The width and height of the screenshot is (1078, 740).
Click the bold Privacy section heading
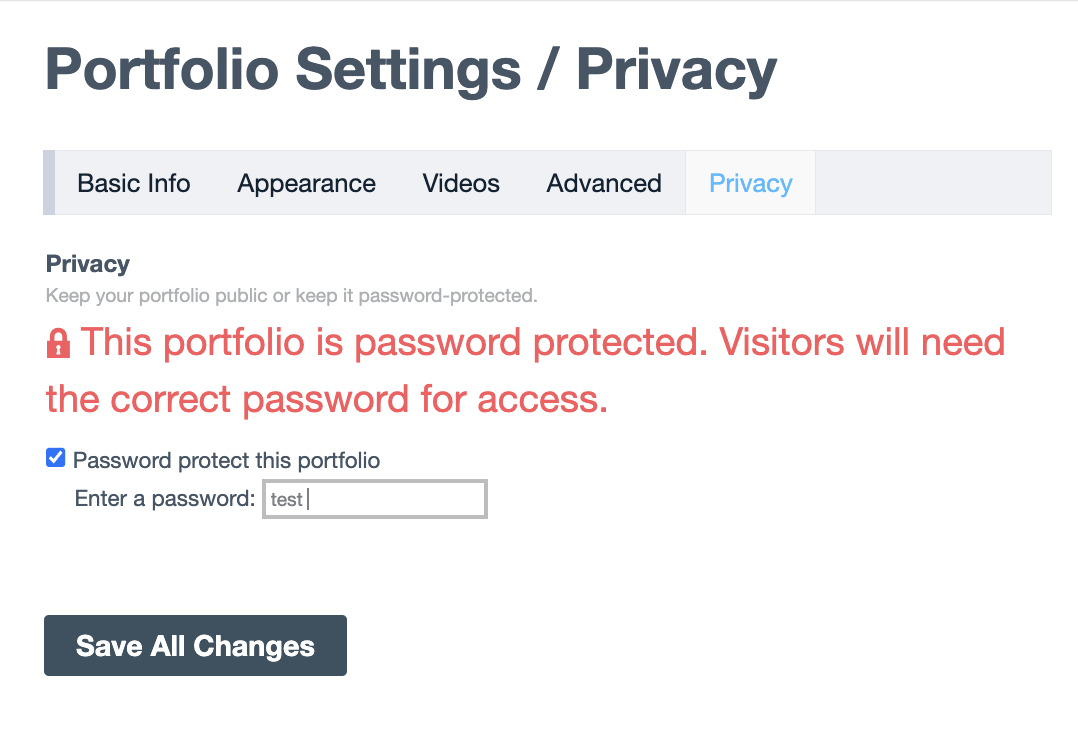pos(88,264)
